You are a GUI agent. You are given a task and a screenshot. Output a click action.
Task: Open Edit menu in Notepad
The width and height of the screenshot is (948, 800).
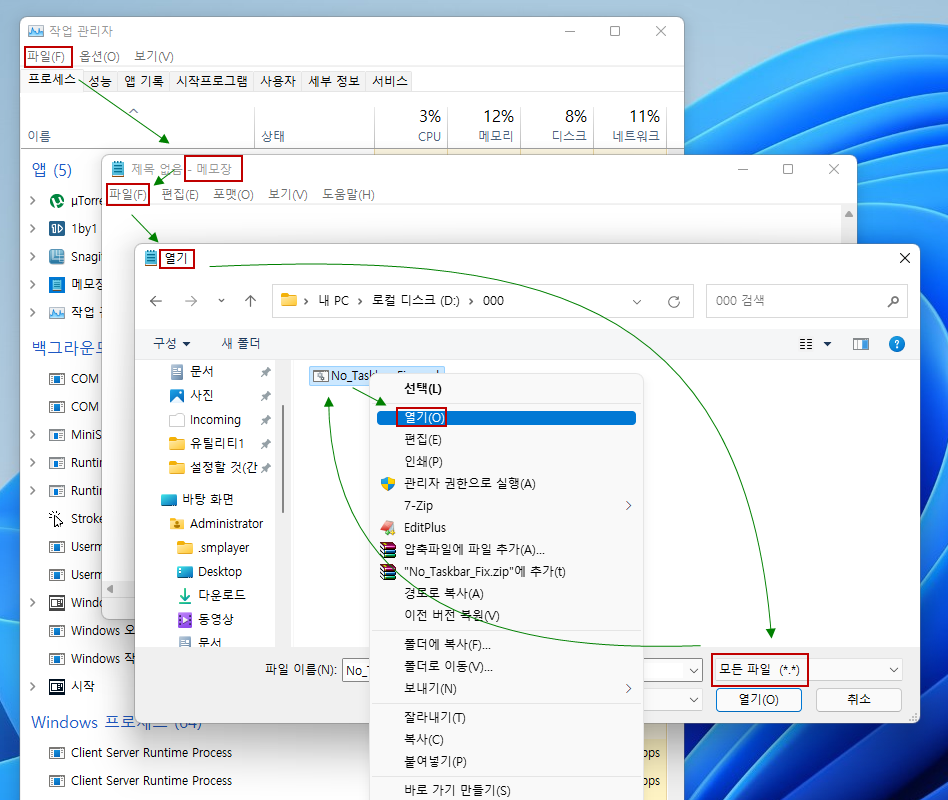(x=180, y=195)
